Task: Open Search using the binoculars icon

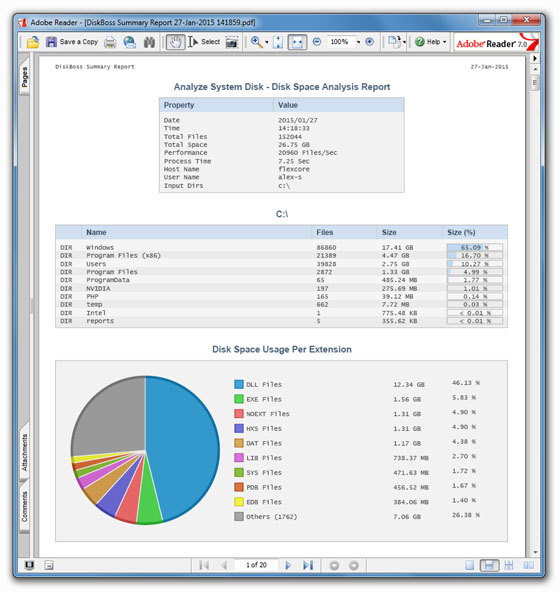Action: (149, 42)
